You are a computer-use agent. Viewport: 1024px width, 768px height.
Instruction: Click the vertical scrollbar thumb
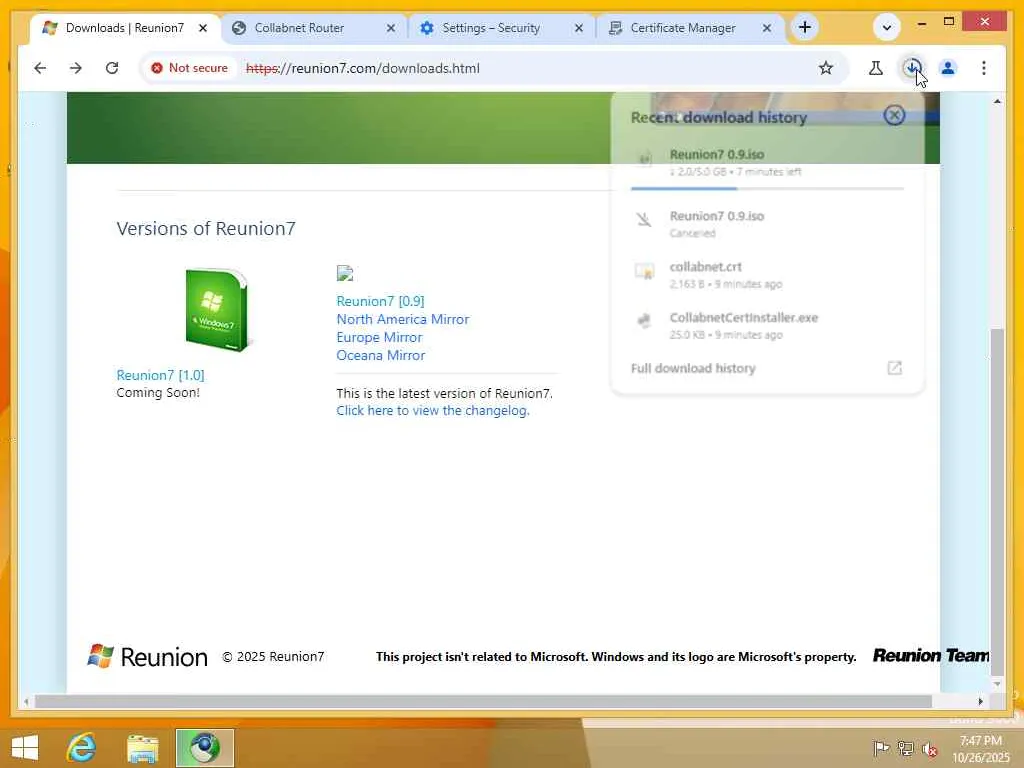point(997,502)
